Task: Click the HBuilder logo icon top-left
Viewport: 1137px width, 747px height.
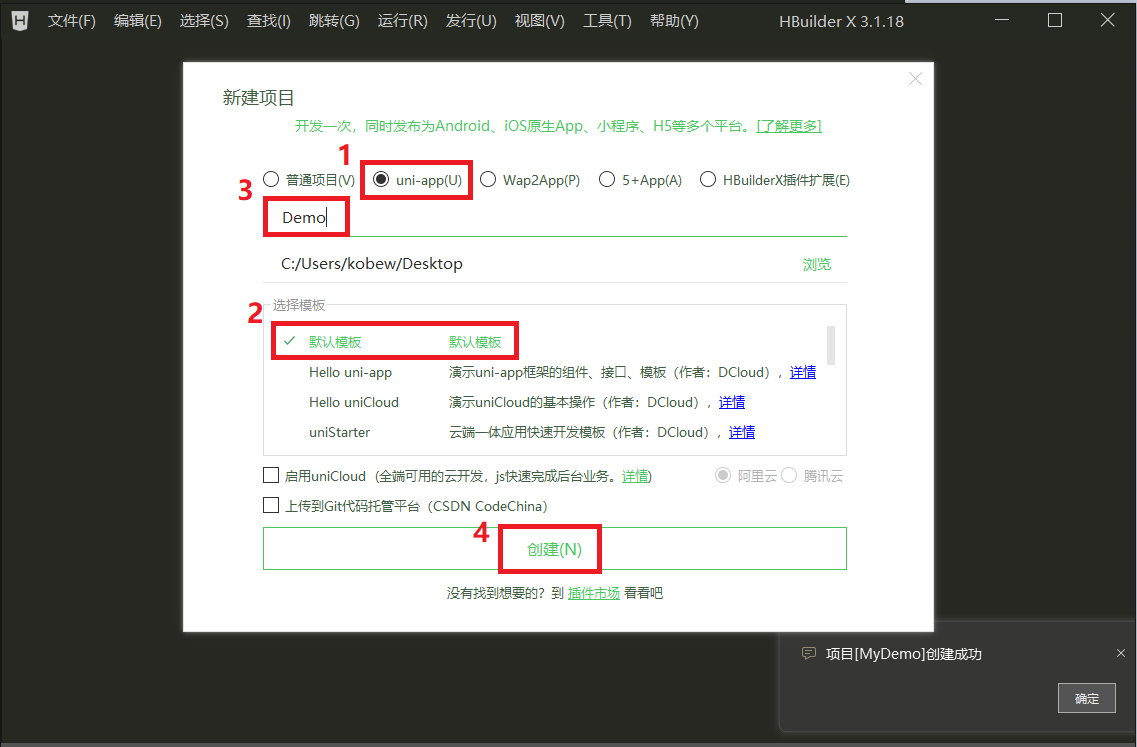Action: click(19, 20)
